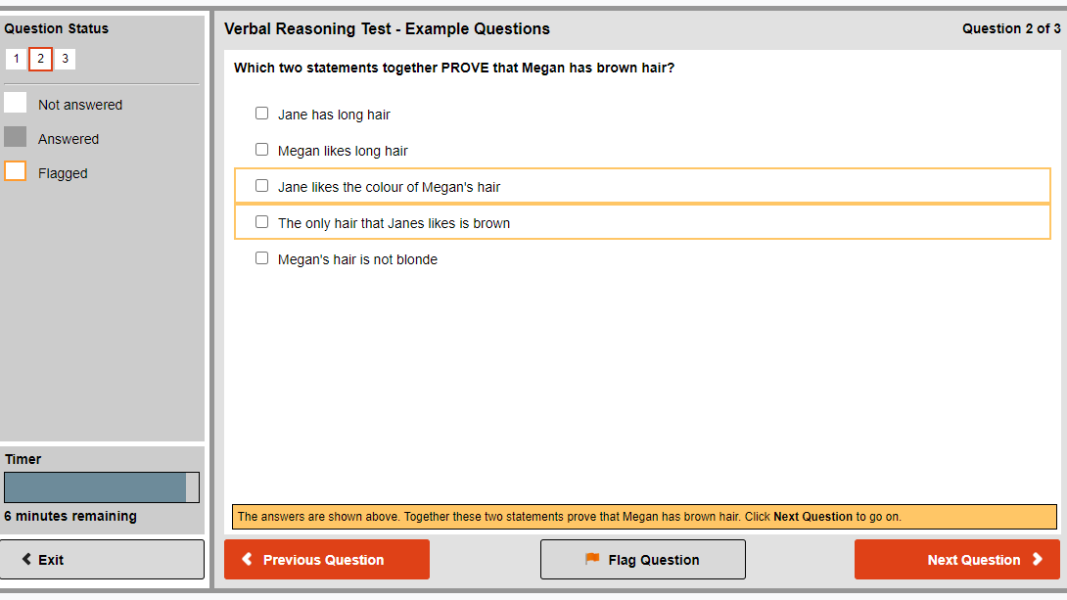Check the statement 'Jane has long hair'

coord(262,112)
